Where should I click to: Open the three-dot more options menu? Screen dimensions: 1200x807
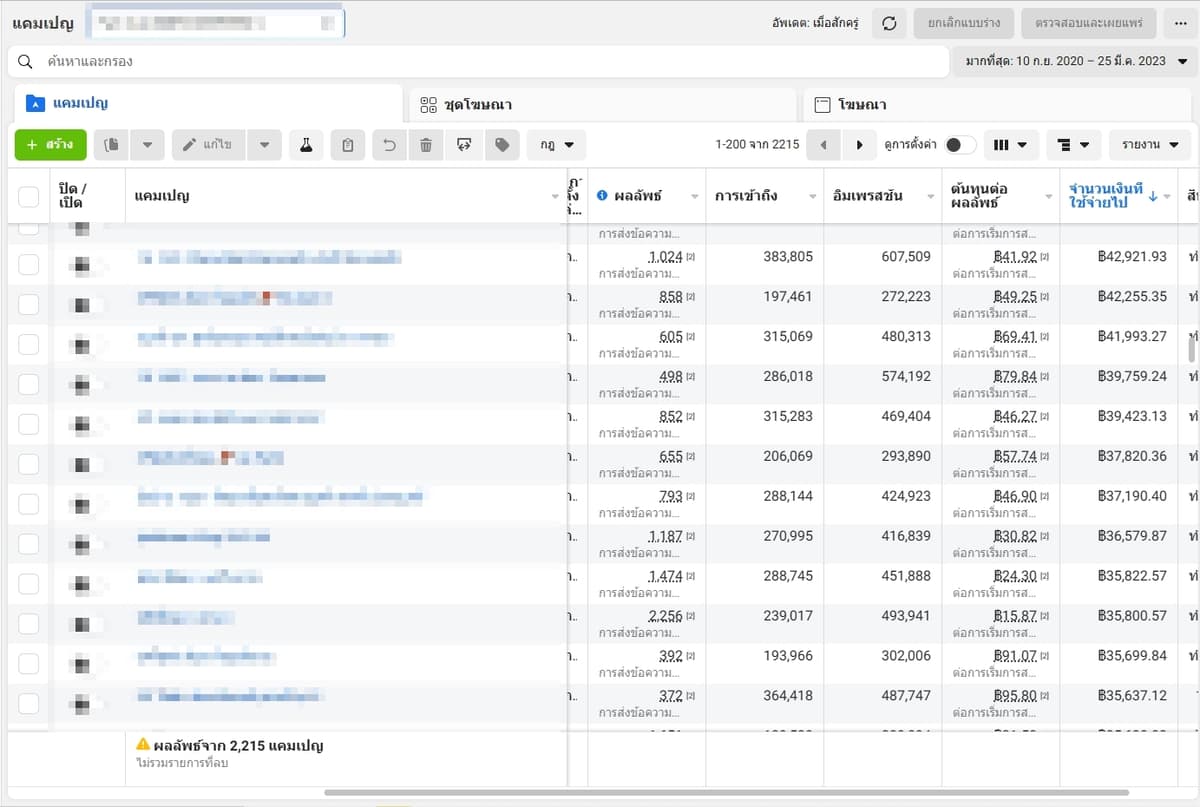click(1181, 23)
